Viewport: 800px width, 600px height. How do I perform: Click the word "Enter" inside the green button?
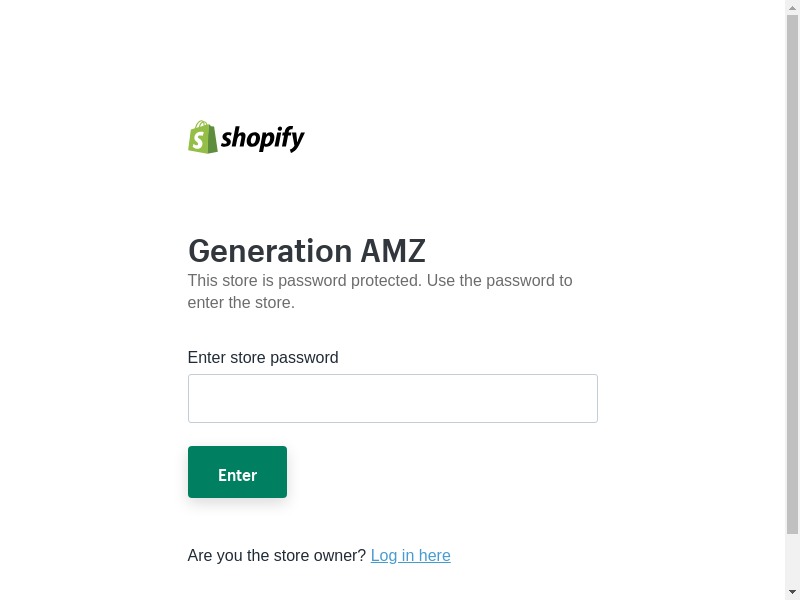tap(237, 475)
